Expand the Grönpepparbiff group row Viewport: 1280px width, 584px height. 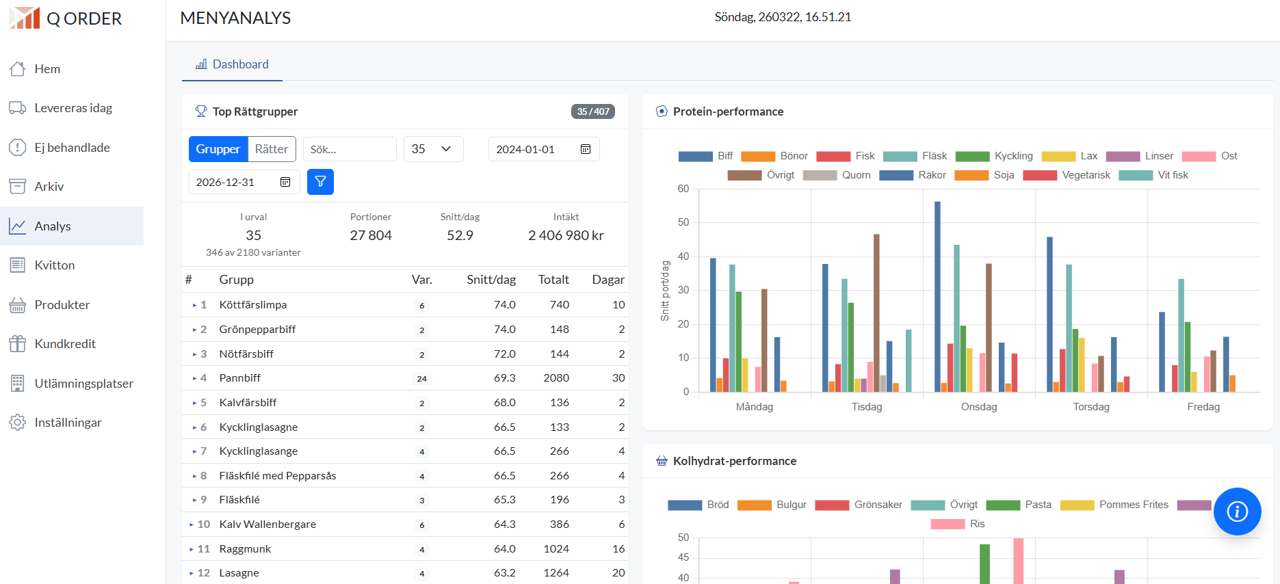pos(195,329)
